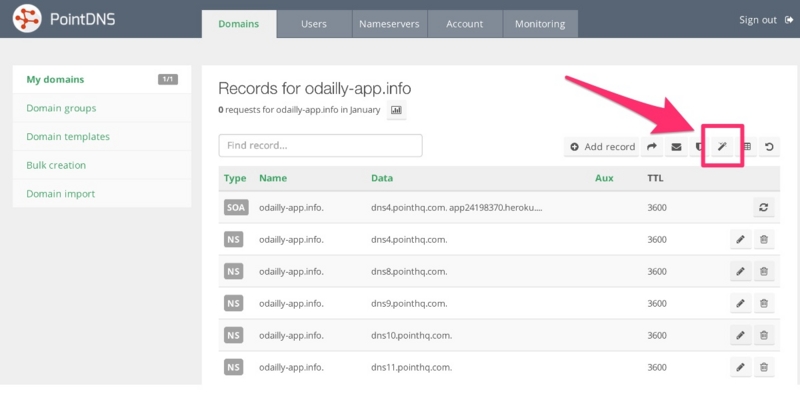800x412 pixels.
Task: Switch to the Users tab
Action: pos(314,24)
